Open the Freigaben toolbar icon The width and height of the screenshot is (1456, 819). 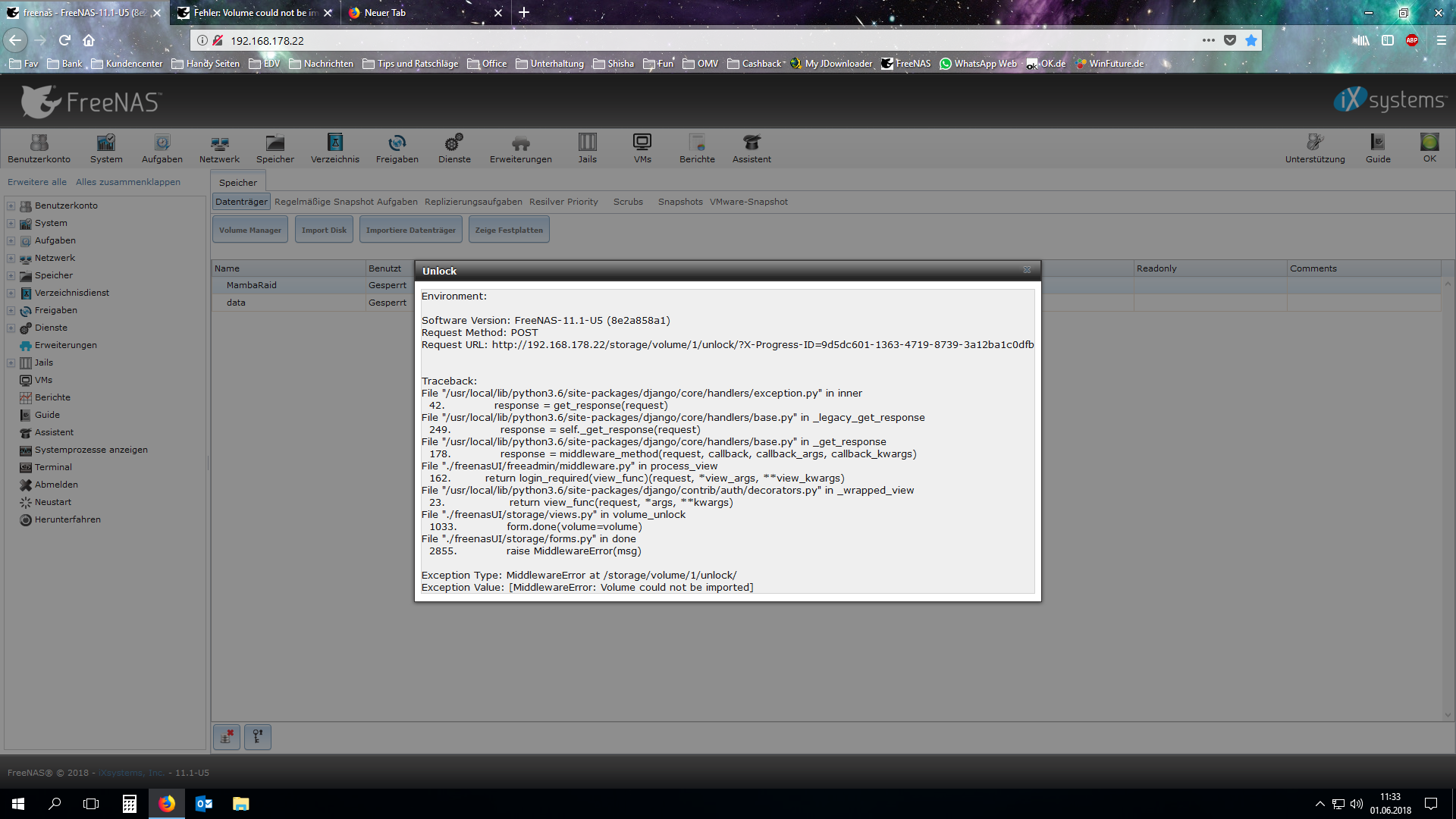[x=397, y=148]
